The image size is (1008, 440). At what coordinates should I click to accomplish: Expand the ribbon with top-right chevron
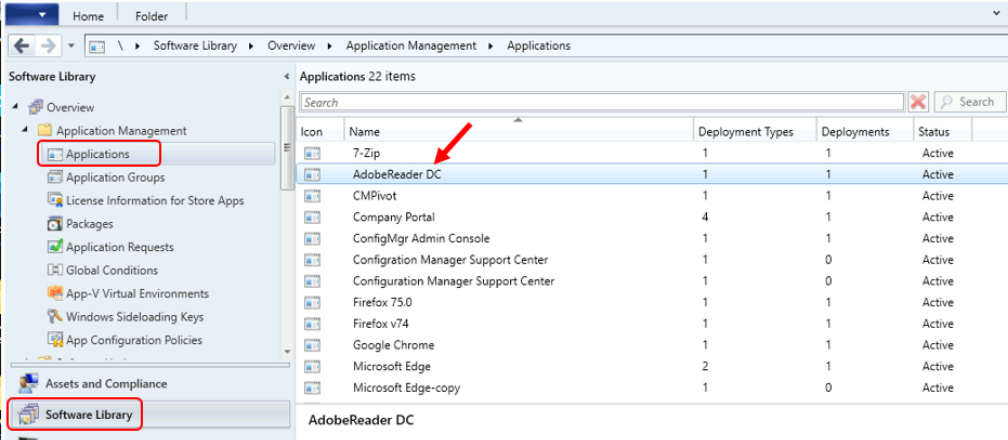pos(998,12)
